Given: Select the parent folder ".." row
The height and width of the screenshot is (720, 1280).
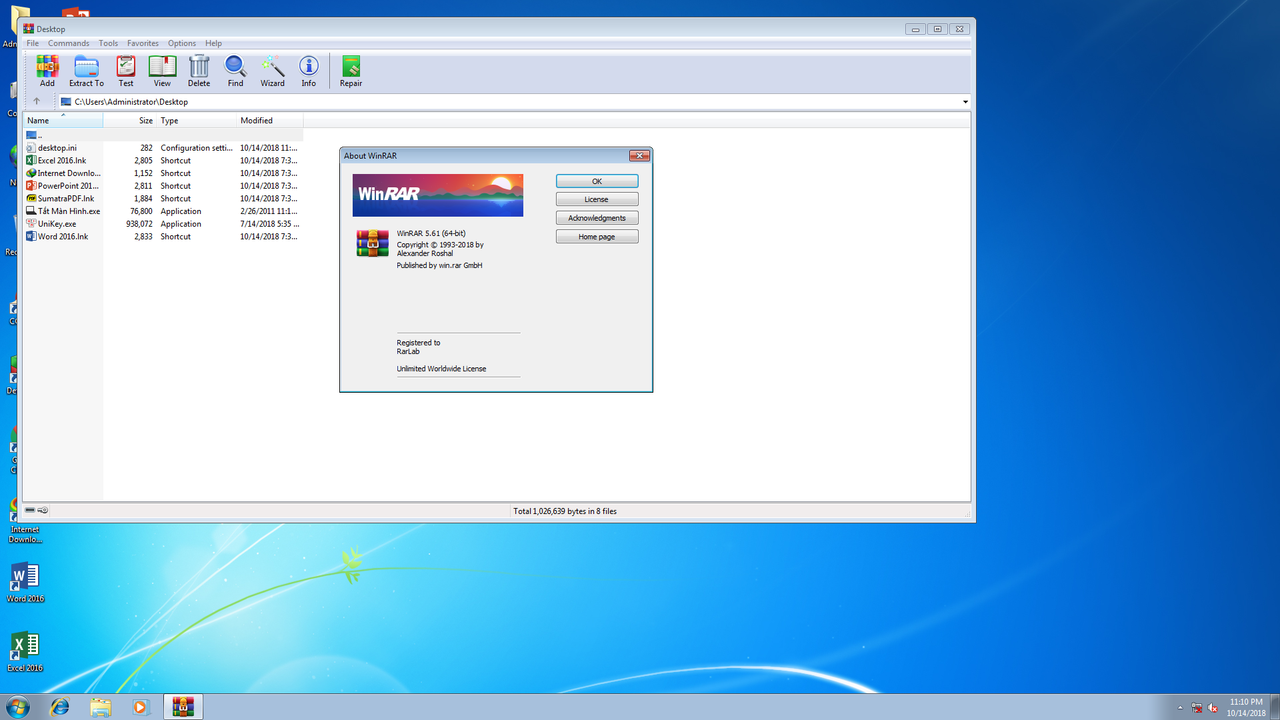Looking at the screenshot, I should tap(163, 134).
